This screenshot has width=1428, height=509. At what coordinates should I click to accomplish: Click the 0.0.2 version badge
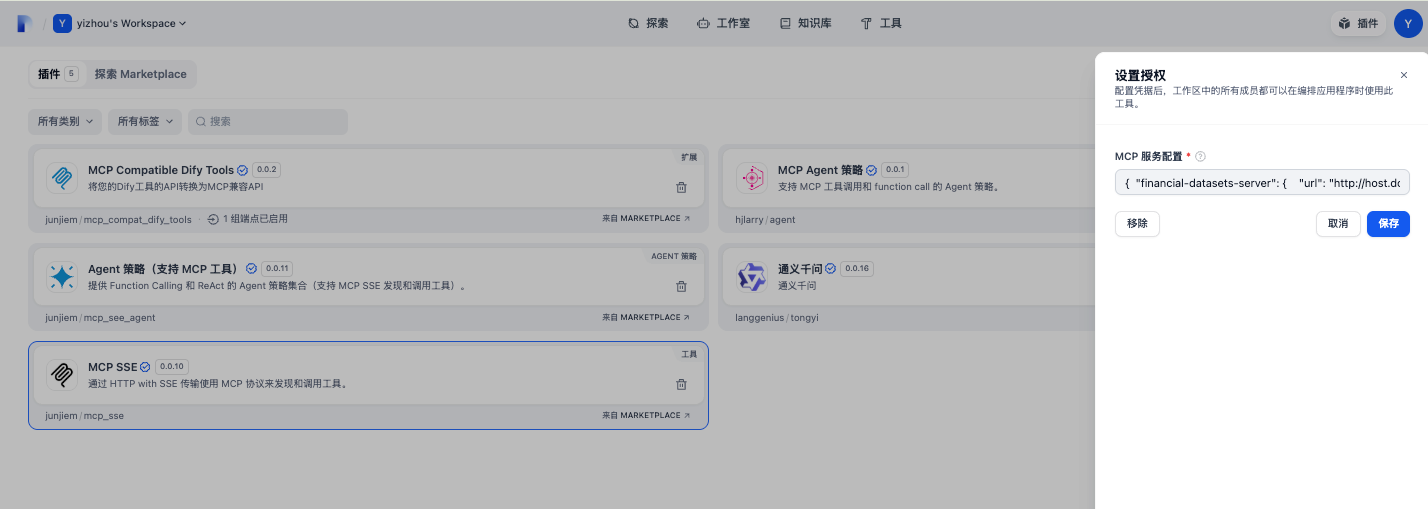(x=266, y=170)
